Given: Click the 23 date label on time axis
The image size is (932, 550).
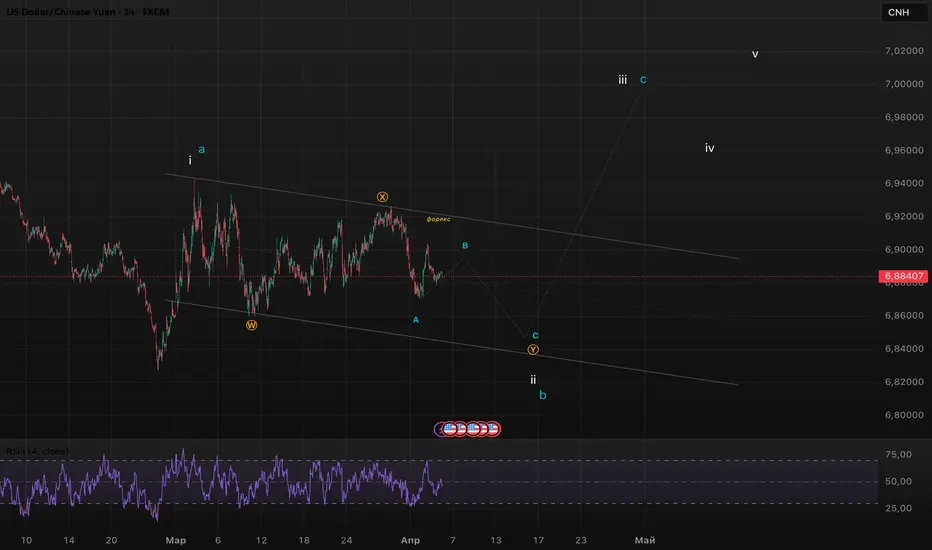Looking at the screenshot, I should click(581, 540).
